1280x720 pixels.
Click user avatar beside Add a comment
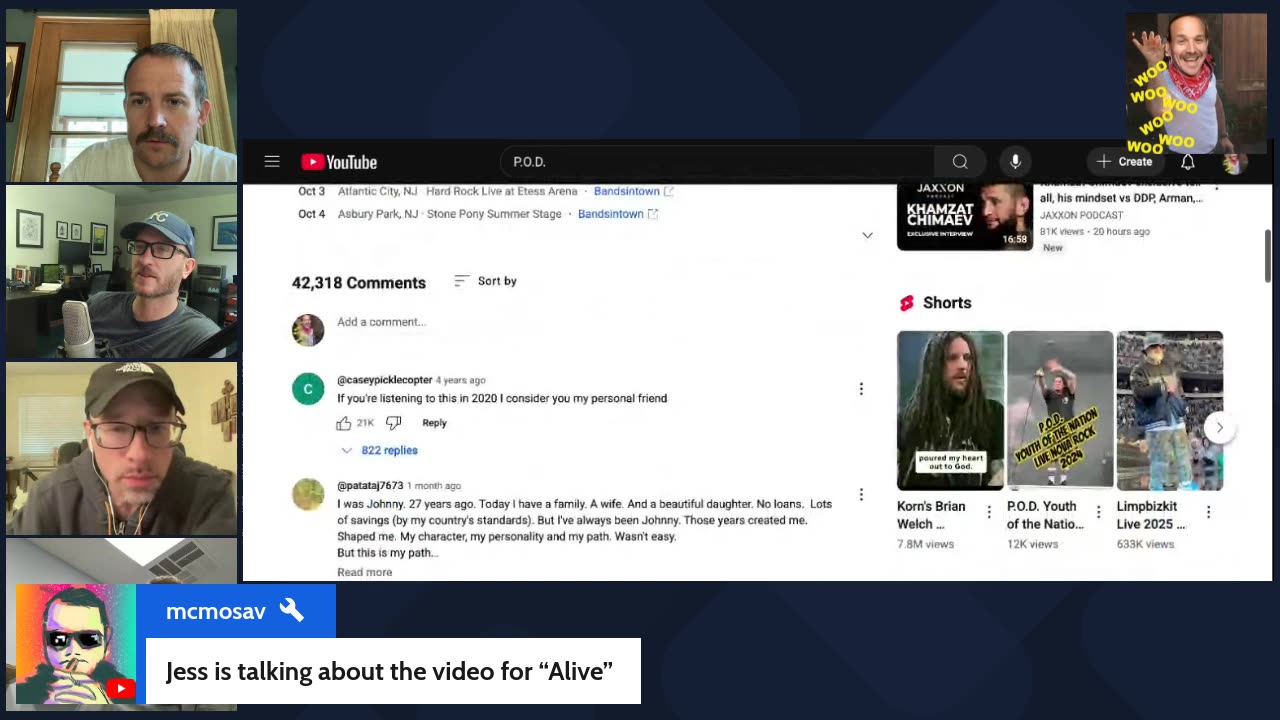coord(308,330)
